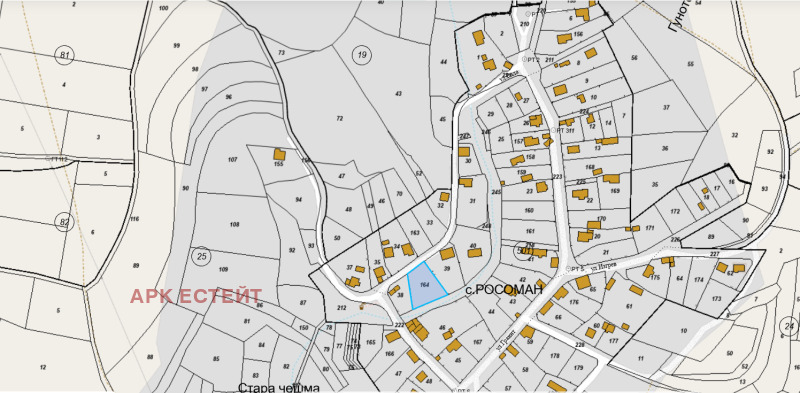Screen dimensions: 800x393
Task: Select parcel number 161
Action: tap(530, 231)
